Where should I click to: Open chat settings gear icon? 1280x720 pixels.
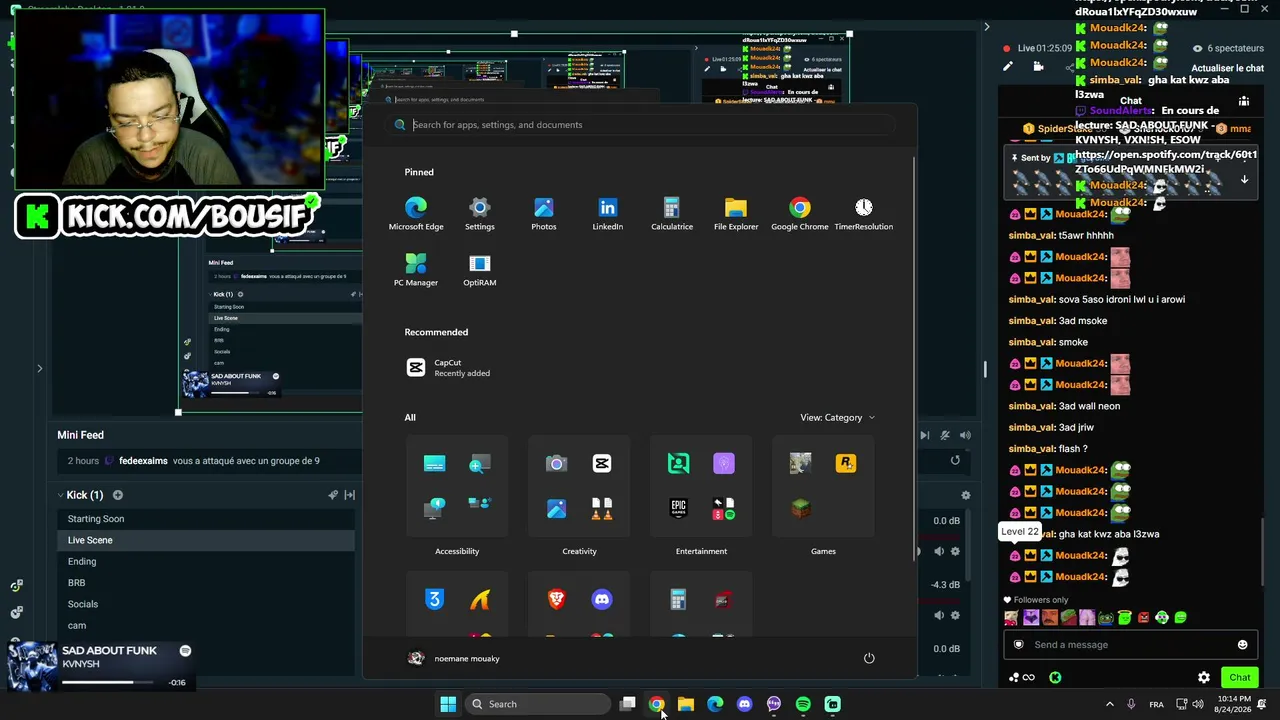coord(1204,677)
